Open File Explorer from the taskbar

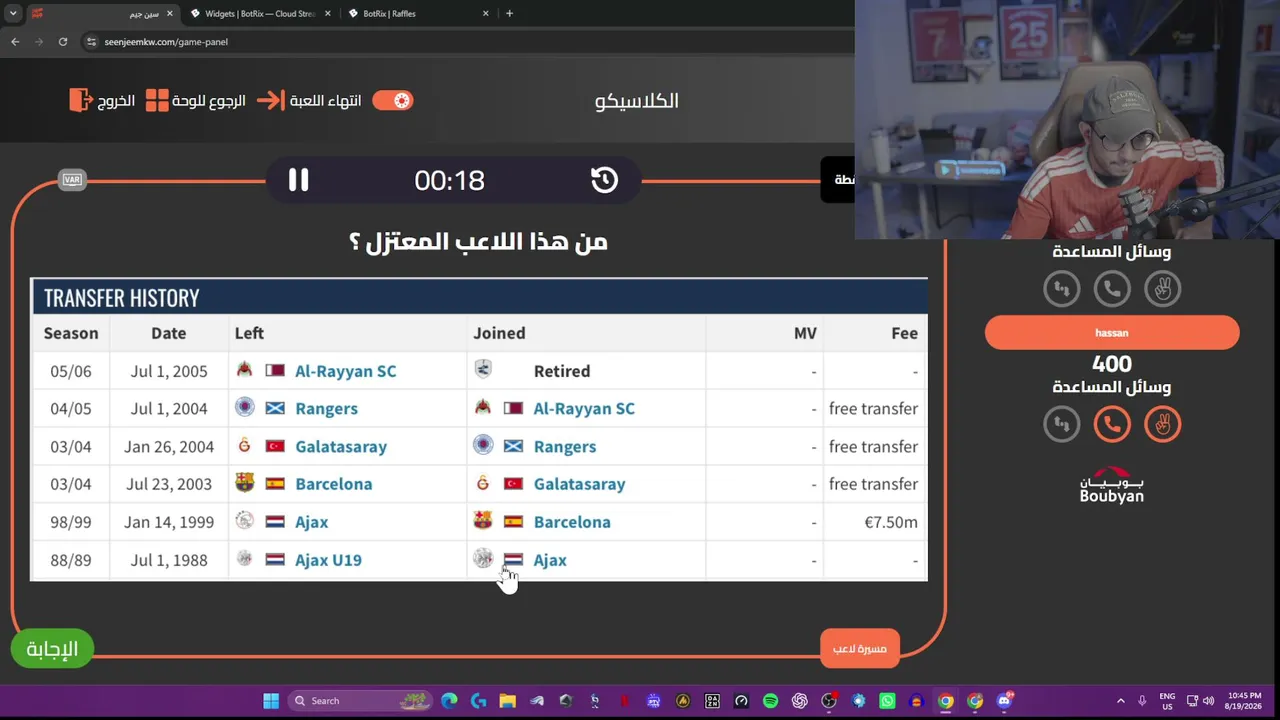tap(507, 701)
